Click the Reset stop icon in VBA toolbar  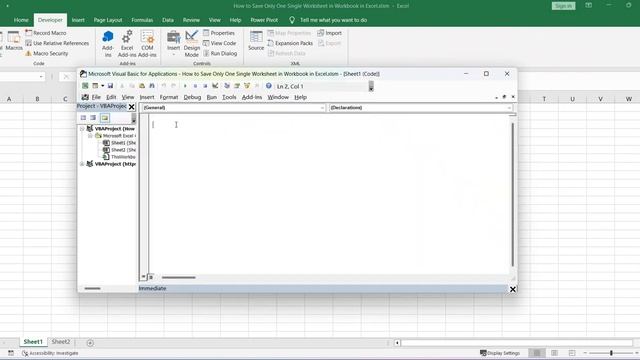(205, 86)
